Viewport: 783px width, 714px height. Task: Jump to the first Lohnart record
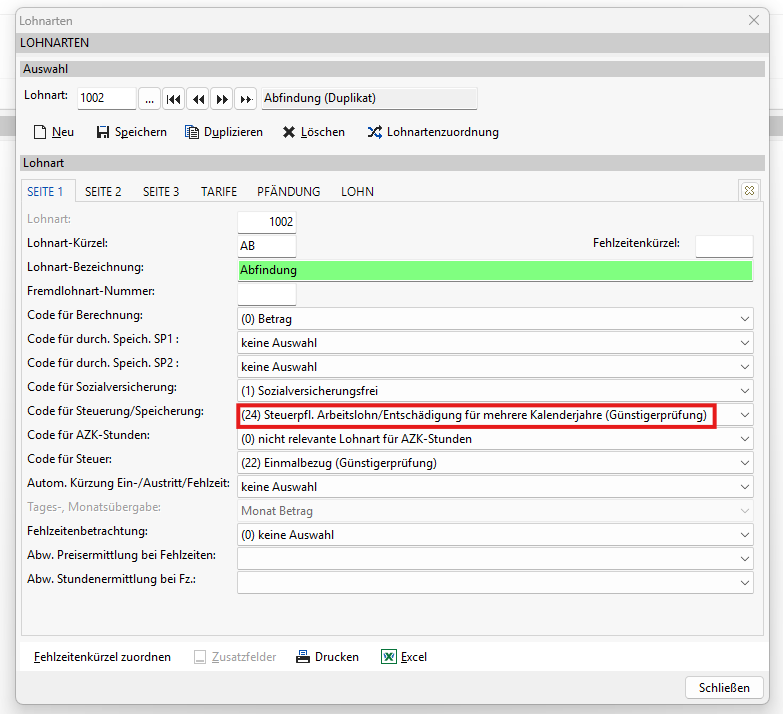tap(173, 99)
